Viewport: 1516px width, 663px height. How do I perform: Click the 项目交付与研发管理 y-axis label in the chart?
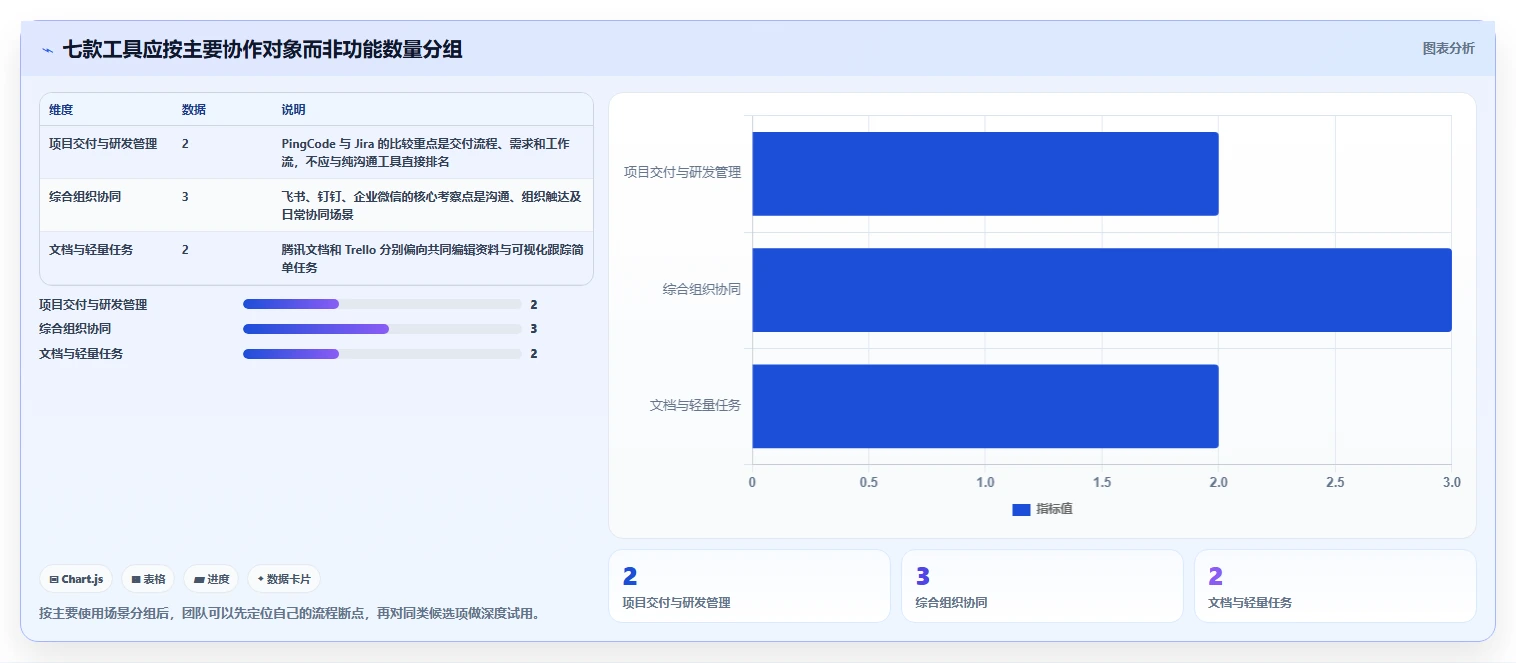point(682,172)
